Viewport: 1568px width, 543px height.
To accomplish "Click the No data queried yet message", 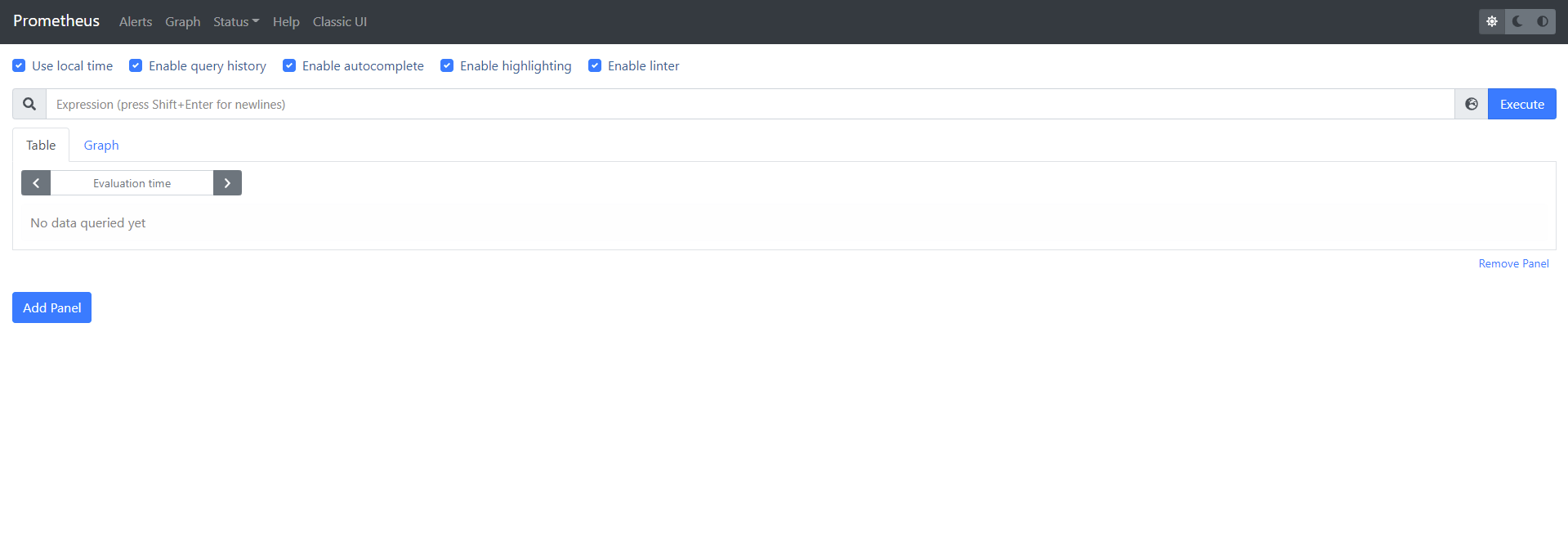I will coord(88,222).
